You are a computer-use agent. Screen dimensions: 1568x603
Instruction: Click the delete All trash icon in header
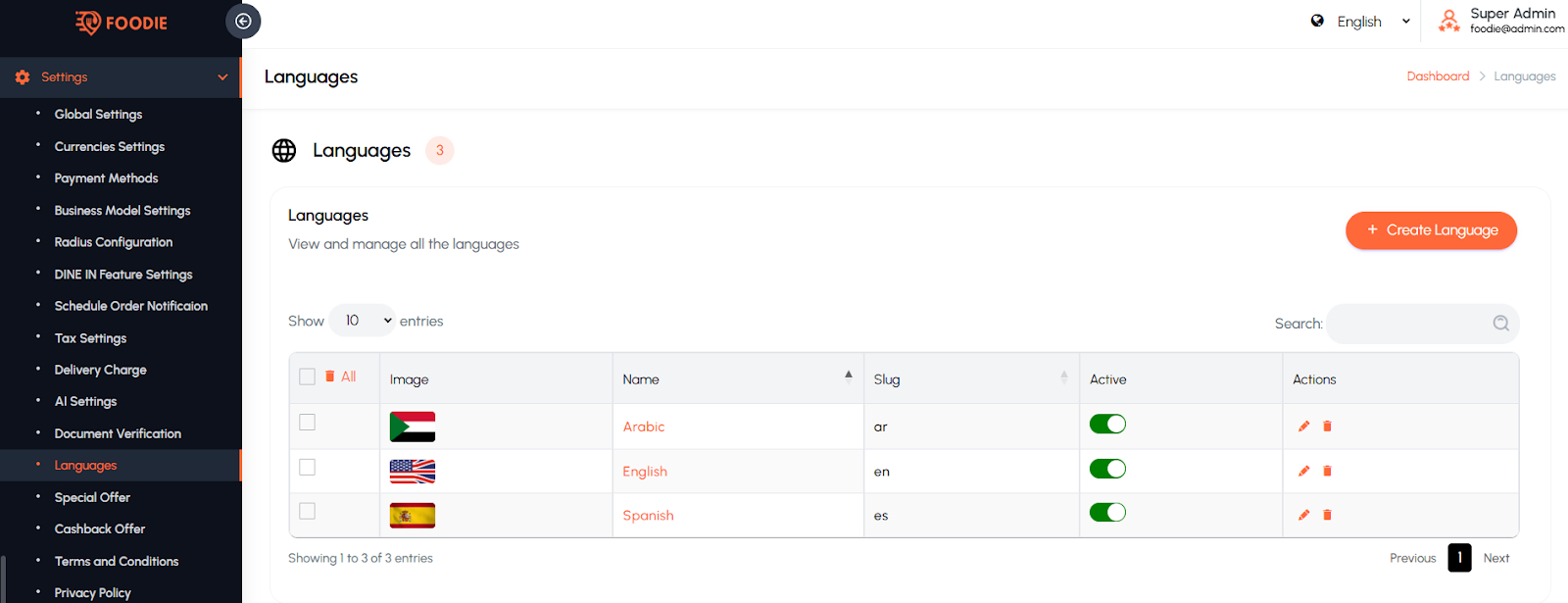pos(330,377)
